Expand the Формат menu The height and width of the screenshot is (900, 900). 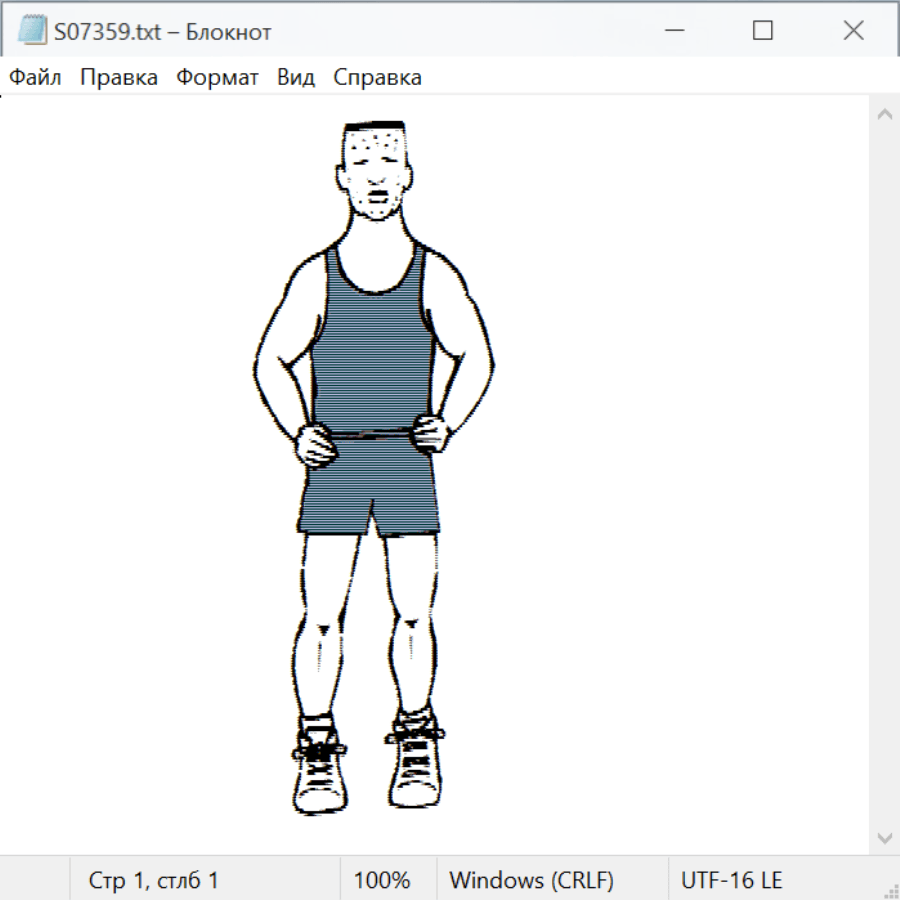pyautogui.click(x=217, y=77)
